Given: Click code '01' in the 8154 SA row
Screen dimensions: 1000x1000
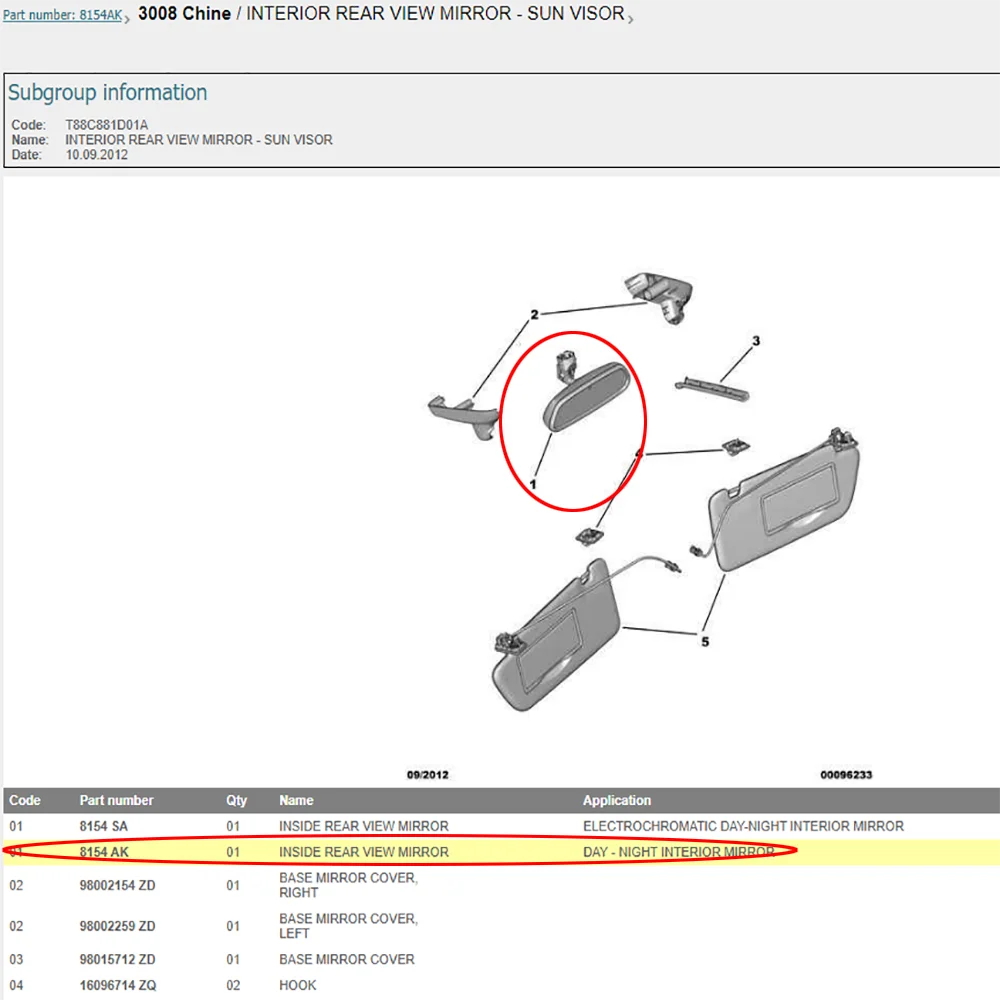Looking at the screenshot, I should pyautogui.click(x=17, y=827).
